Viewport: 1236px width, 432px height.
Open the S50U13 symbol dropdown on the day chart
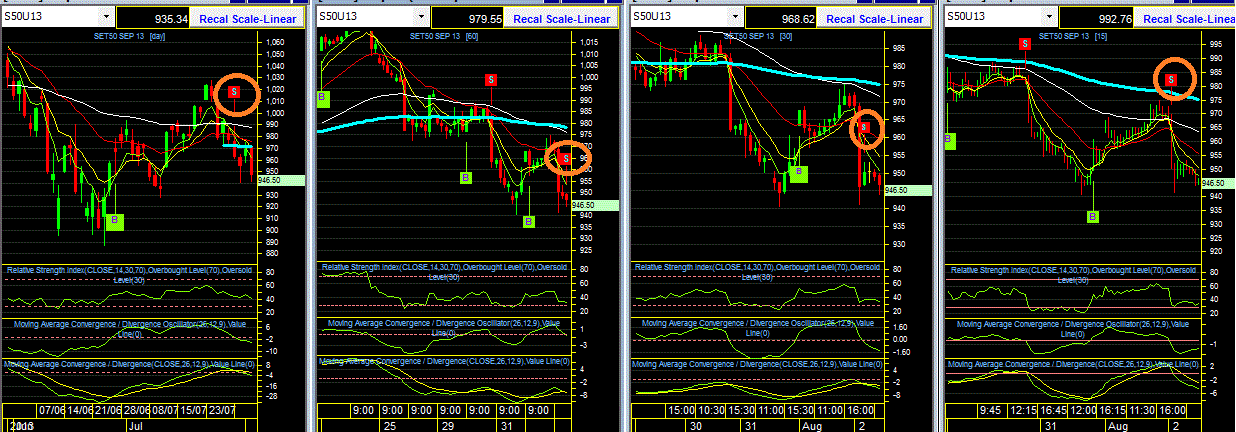coord(107,17)
